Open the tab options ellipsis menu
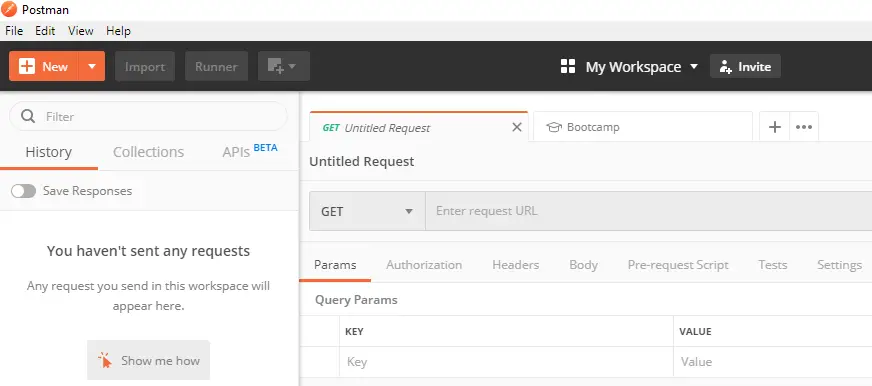The image size is (872, 386). 804,127
